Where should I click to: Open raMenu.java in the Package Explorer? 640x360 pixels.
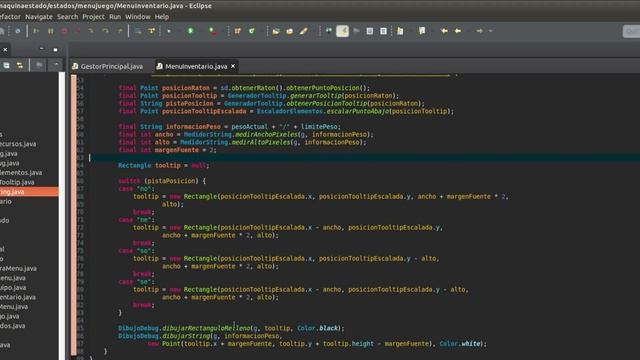(18, 269)
